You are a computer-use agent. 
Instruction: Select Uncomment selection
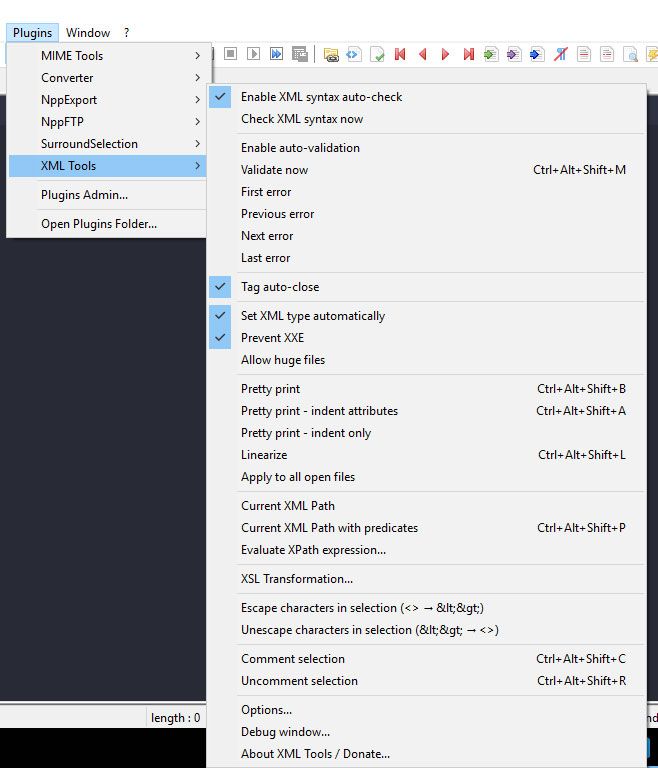[427, 681]
